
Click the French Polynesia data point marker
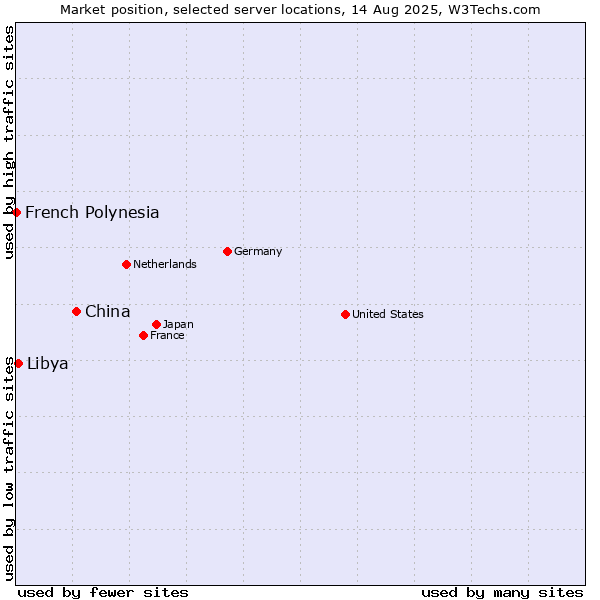(x=16, y=212)
